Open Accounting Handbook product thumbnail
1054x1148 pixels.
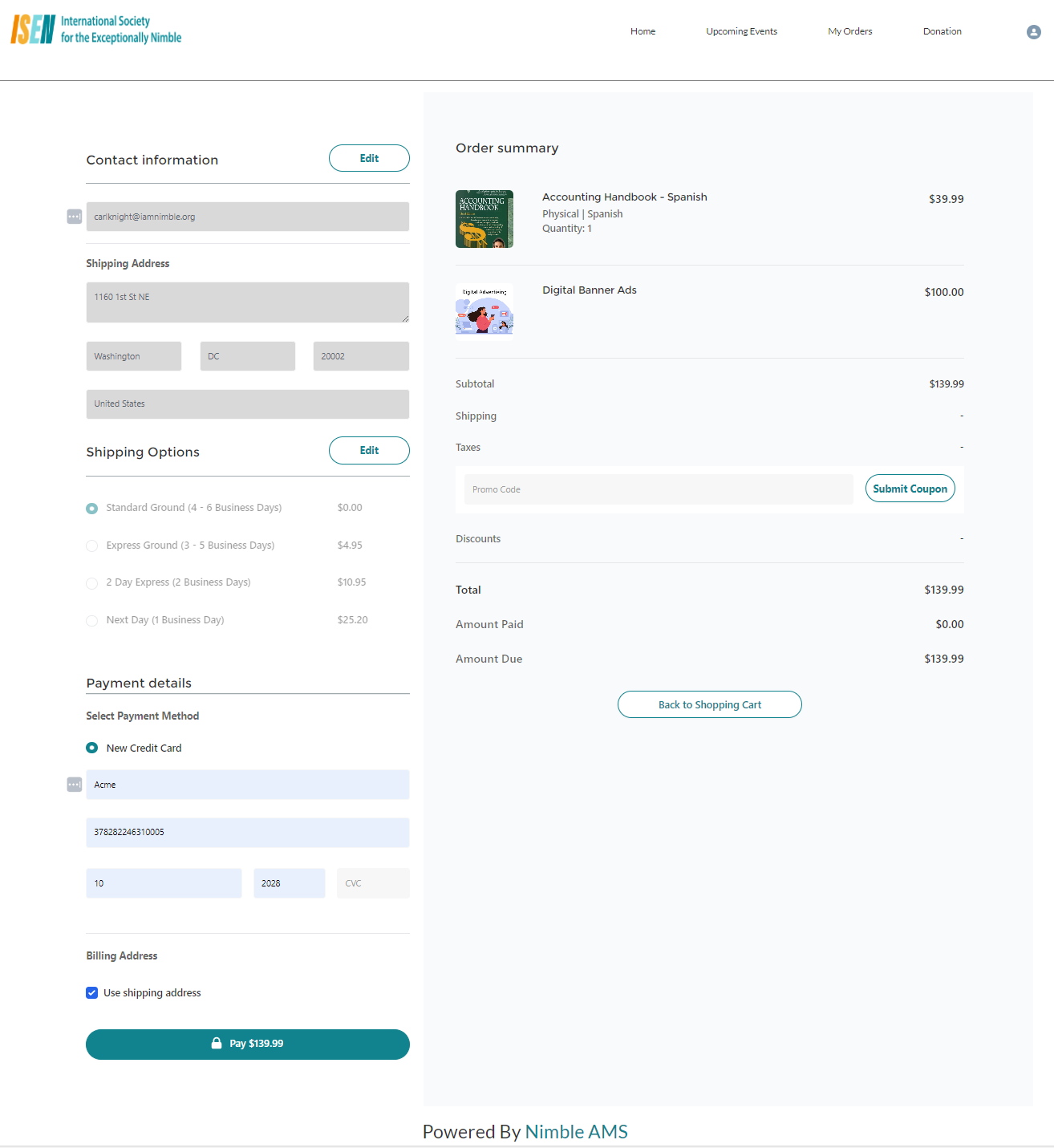coord(484,219)
